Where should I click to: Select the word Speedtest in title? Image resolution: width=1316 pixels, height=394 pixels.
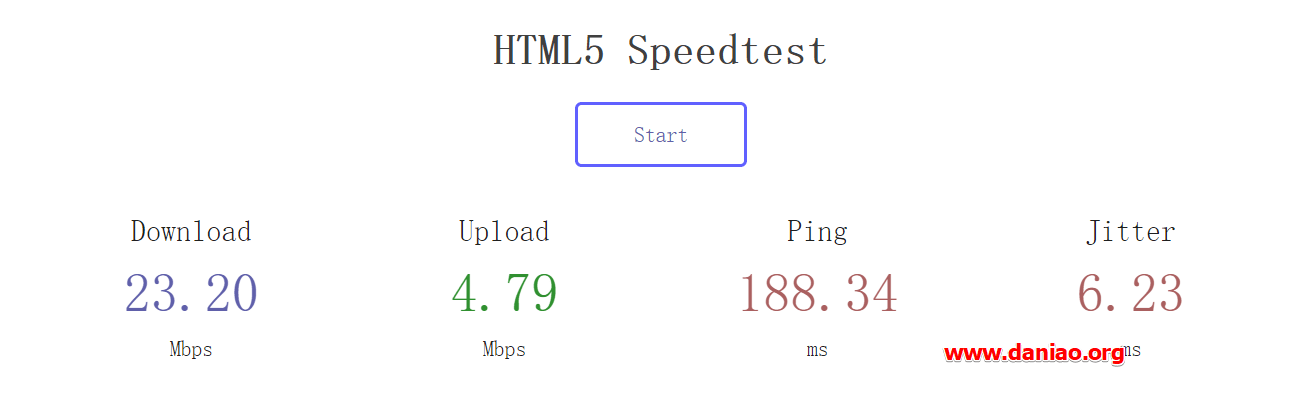(x=728, y=50)
